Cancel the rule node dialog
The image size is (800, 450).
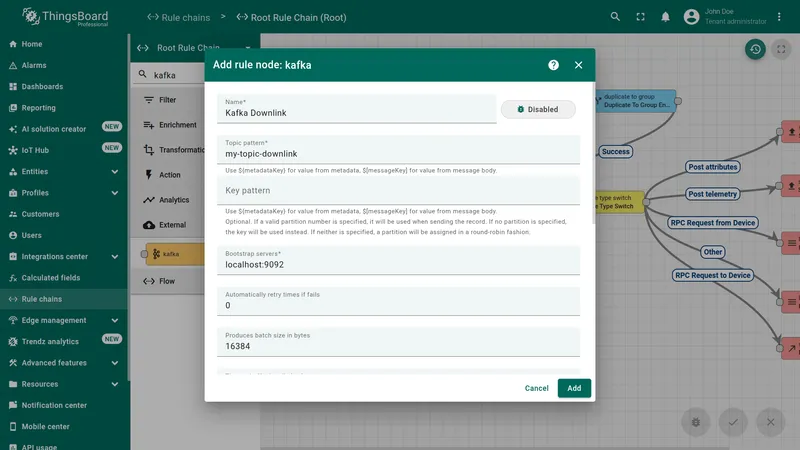536,388
